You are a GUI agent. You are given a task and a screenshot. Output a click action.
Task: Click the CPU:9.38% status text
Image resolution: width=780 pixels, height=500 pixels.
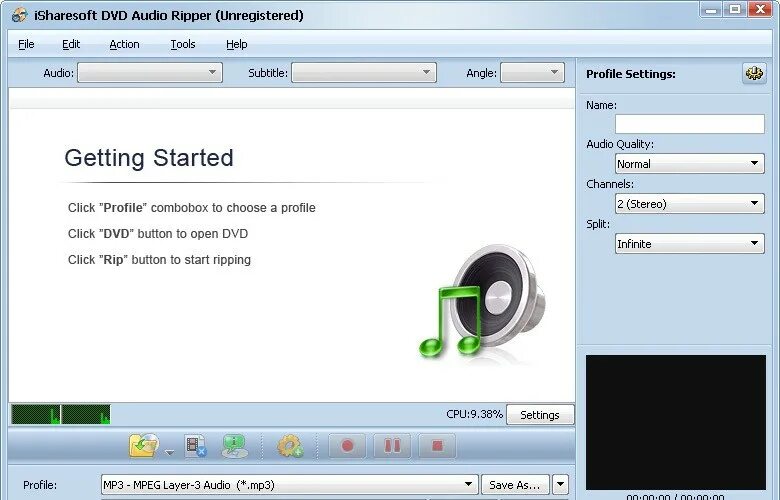point(474,414)
